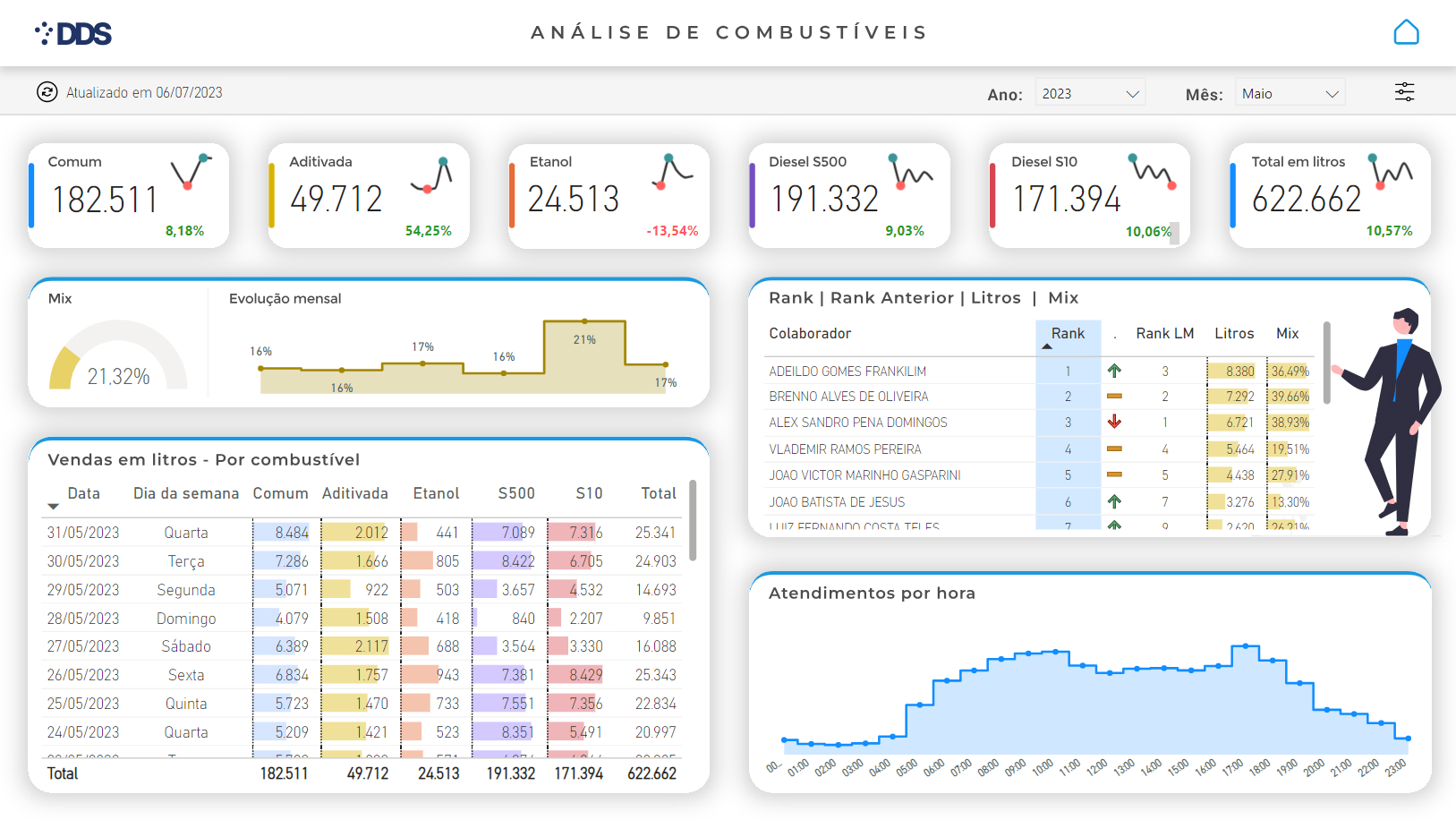This screenshot has height=820, width=1456.
Task: Sort by S500 column header
Action: click(x=516, y=493)
